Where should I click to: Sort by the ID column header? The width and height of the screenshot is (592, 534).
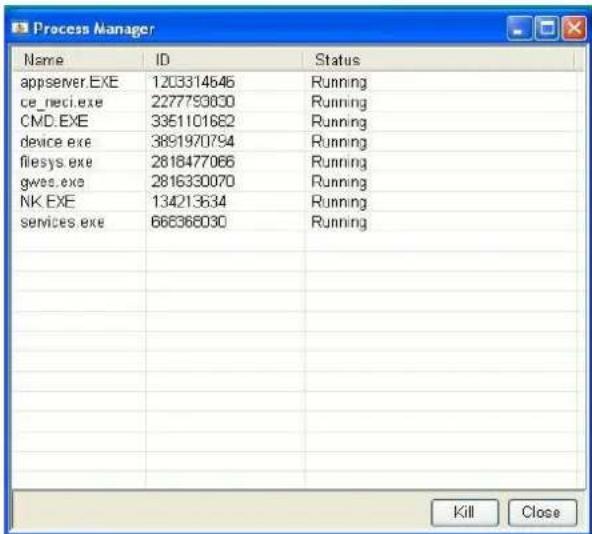[223, 60]
